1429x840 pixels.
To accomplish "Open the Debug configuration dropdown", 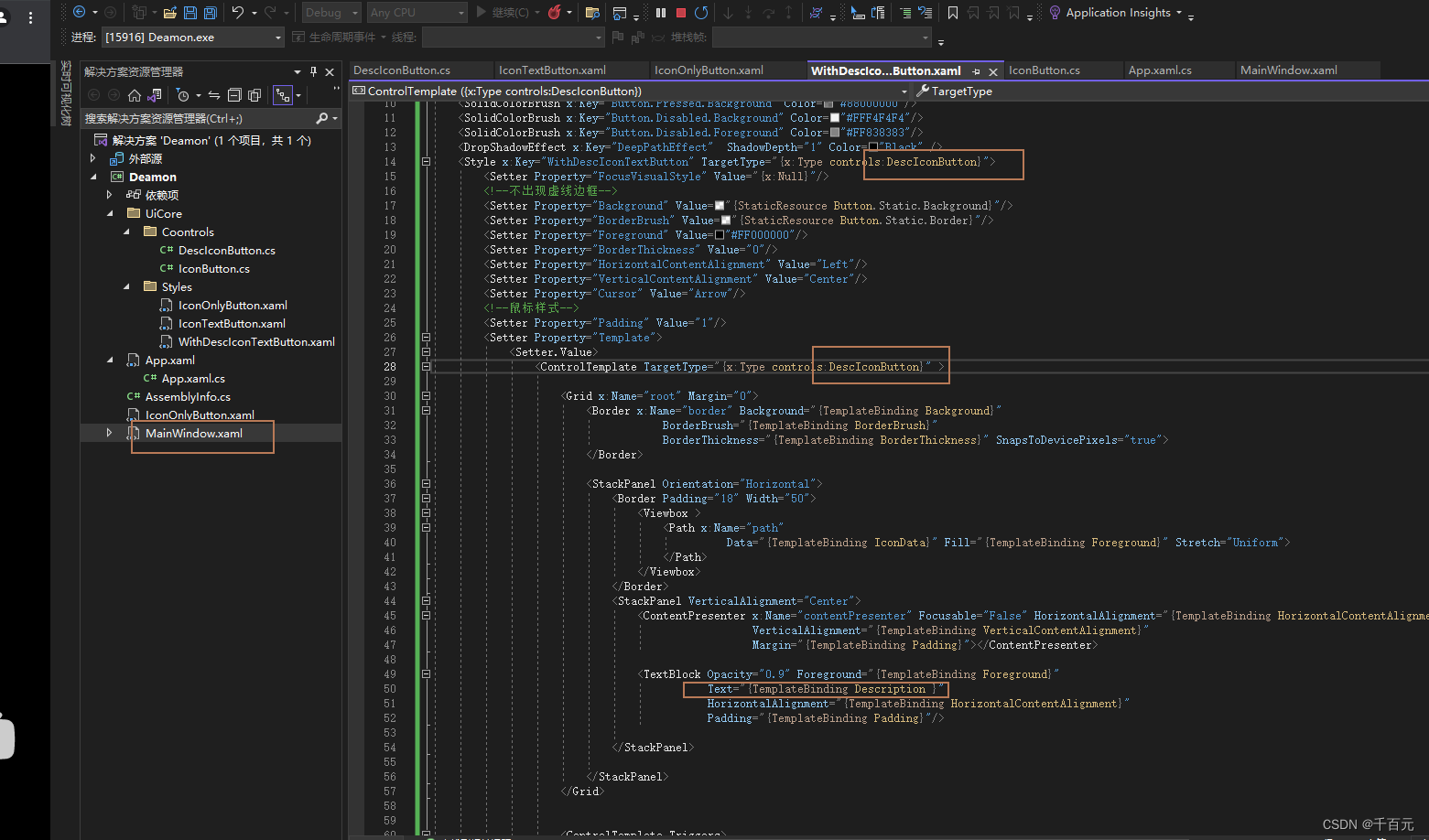I will click(x=330, y=12).
